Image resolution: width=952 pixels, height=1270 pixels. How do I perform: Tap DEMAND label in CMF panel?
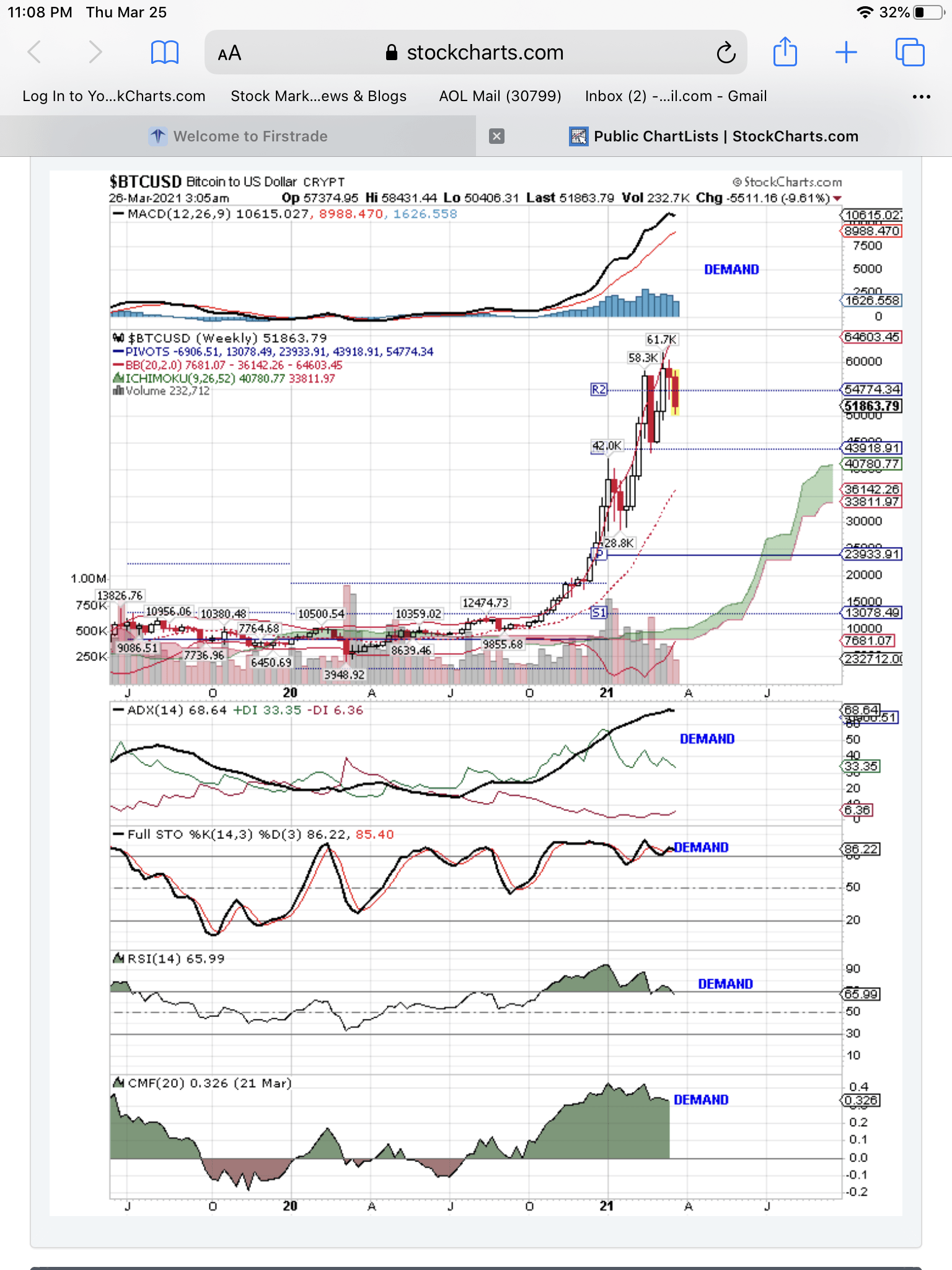(701, 1100)
